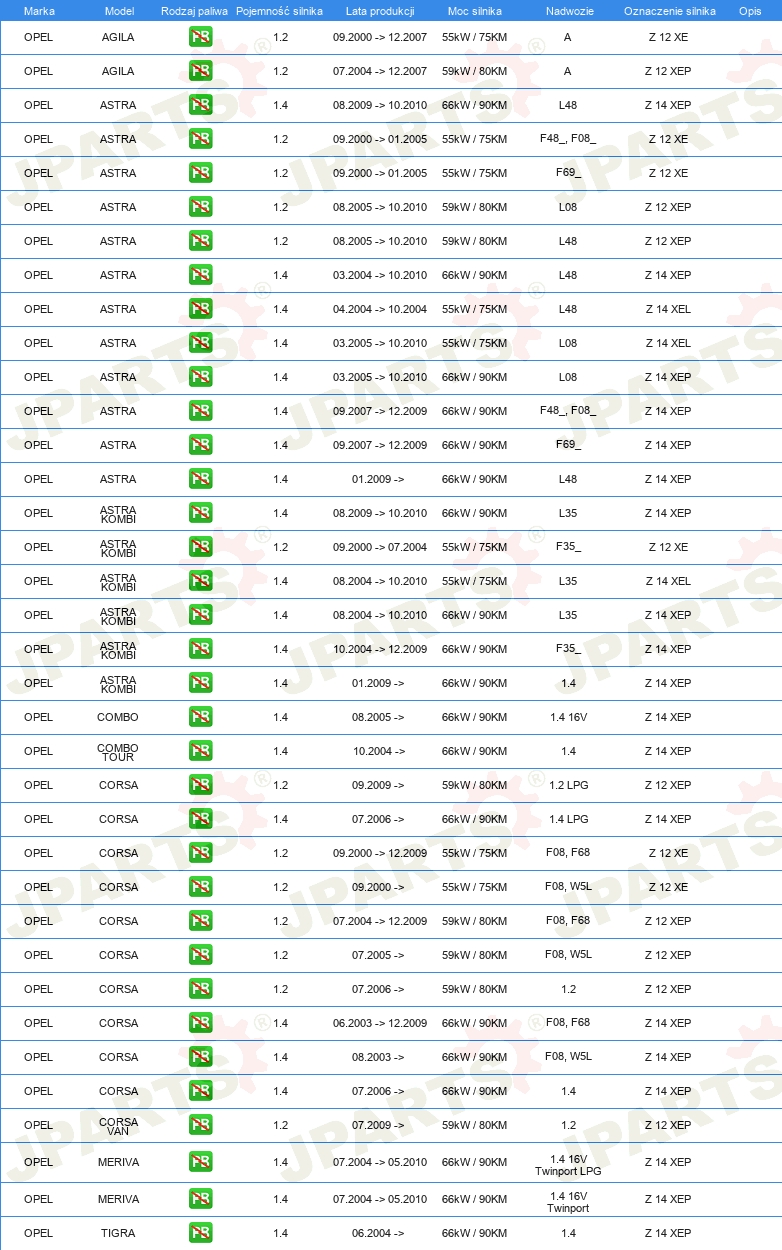Click the fuel icon in COMBO TOUR row

[200, 751]
